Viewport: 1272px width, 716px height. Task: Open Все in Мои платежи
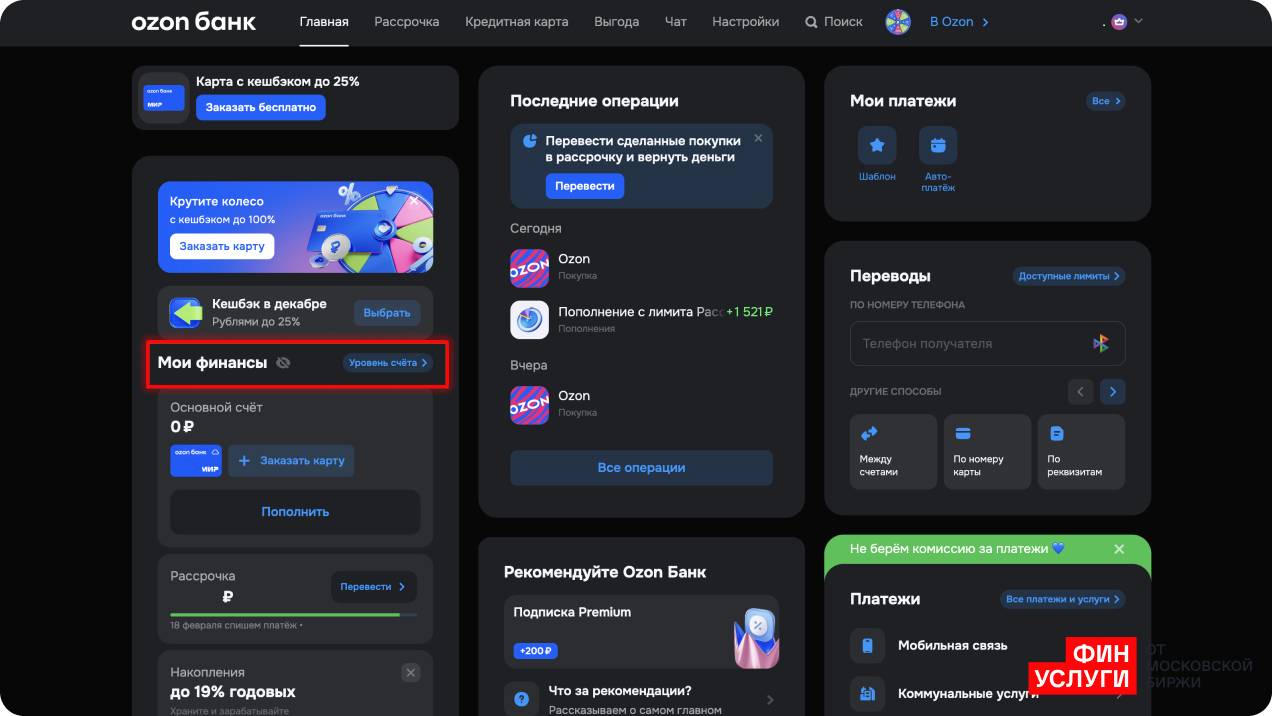[1105, 101]
